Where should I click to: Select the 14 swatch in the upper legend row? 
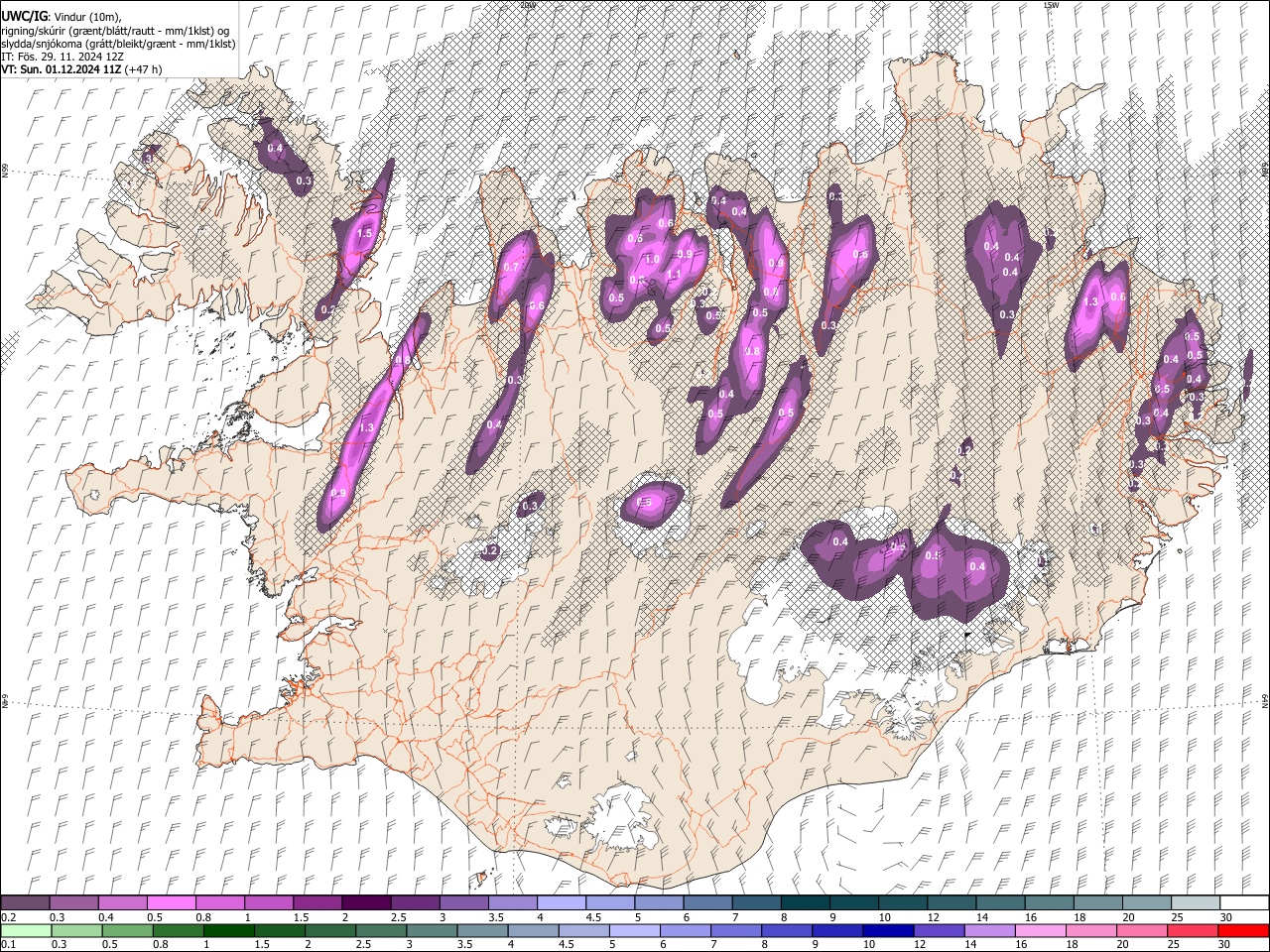(999, 903)
